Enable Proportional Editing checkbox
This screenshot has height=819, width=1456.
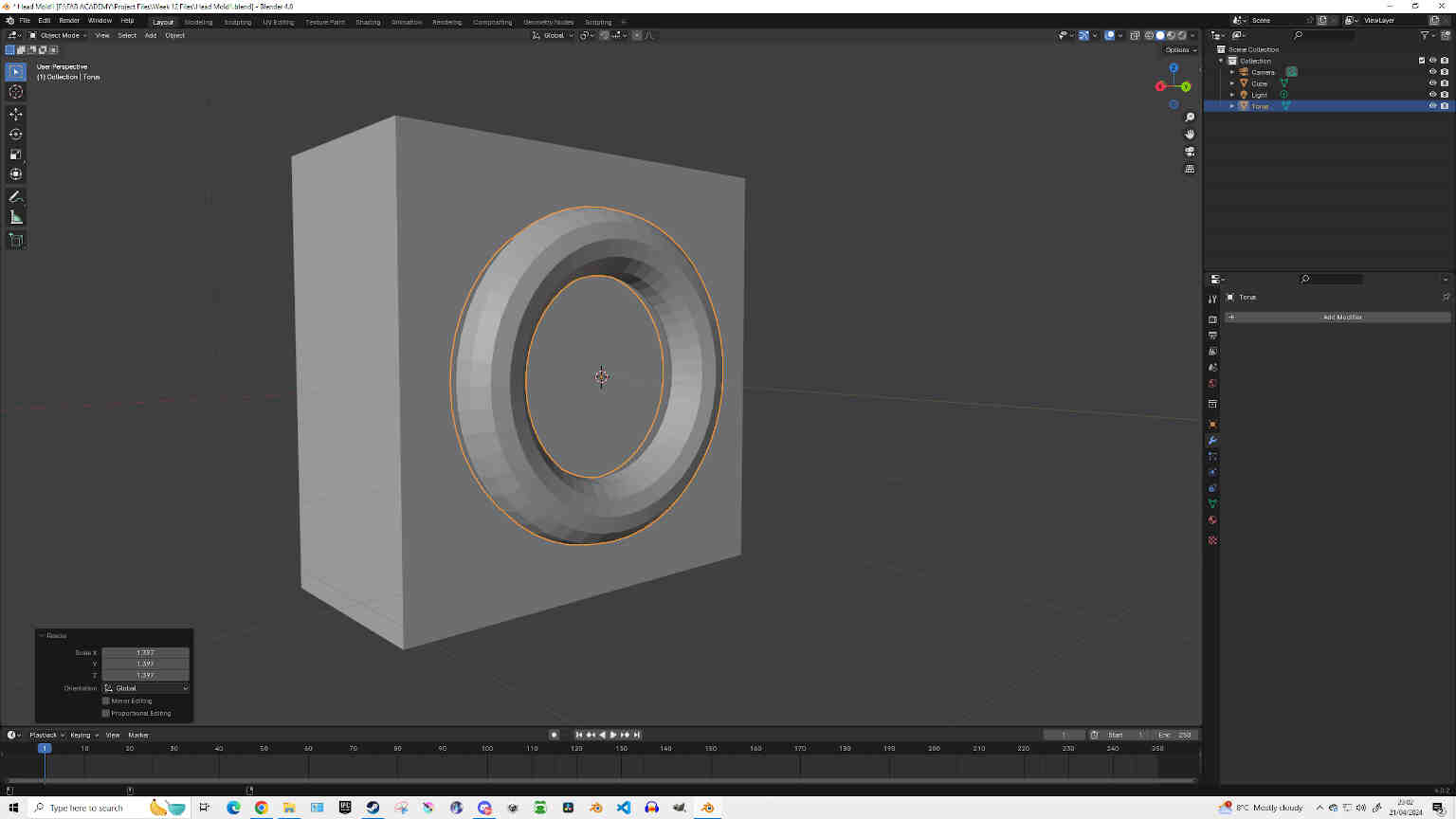106,713
